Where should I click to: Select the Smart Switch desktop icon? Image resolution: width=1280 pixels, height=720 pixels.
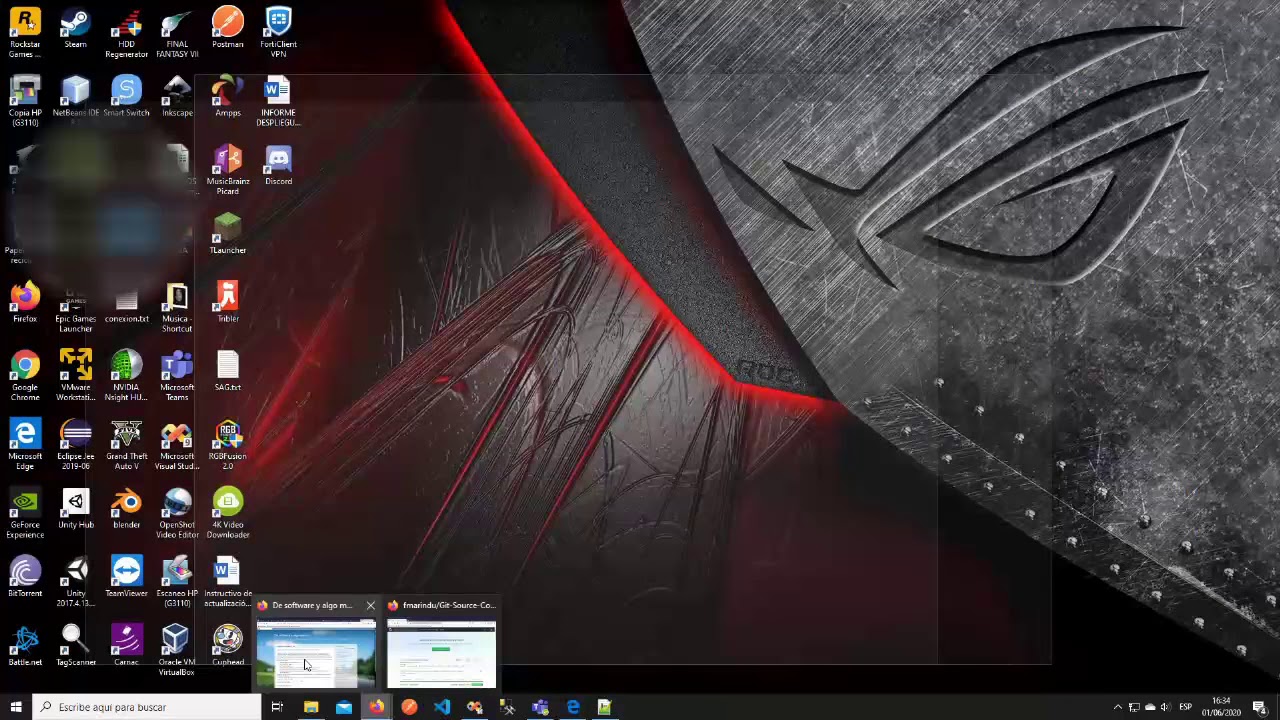(126, 96)
